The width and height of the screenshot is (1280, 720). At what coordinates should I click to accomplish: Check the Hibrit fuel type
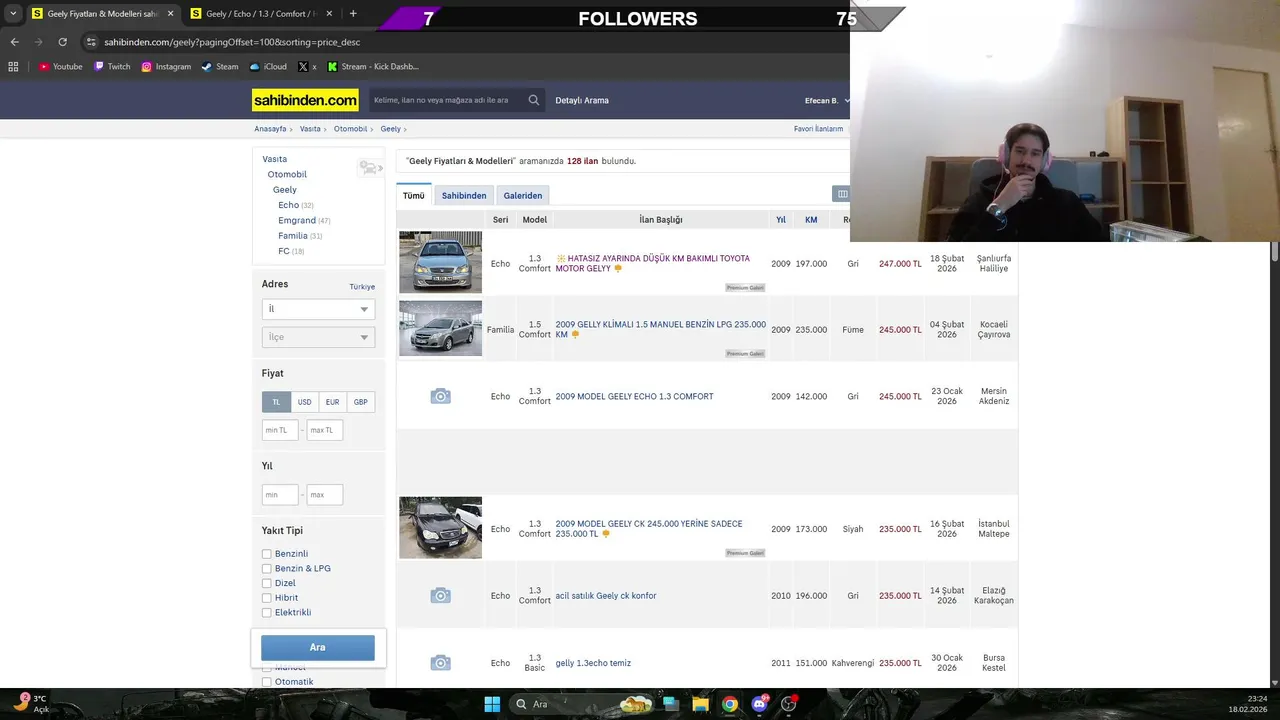[x=267, y=598]
